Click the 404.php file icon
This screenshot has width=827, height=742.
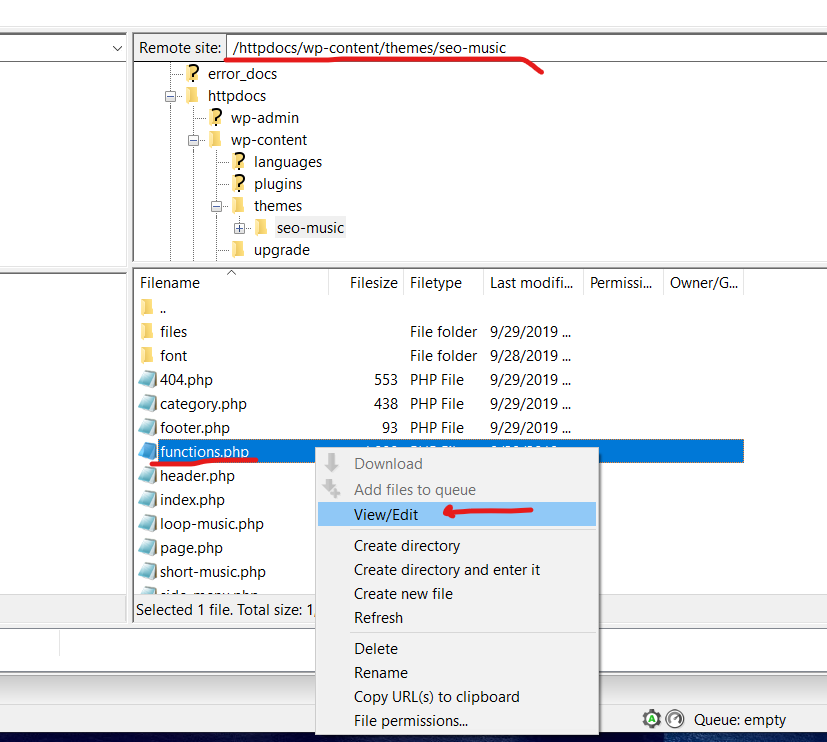(147, 380)
